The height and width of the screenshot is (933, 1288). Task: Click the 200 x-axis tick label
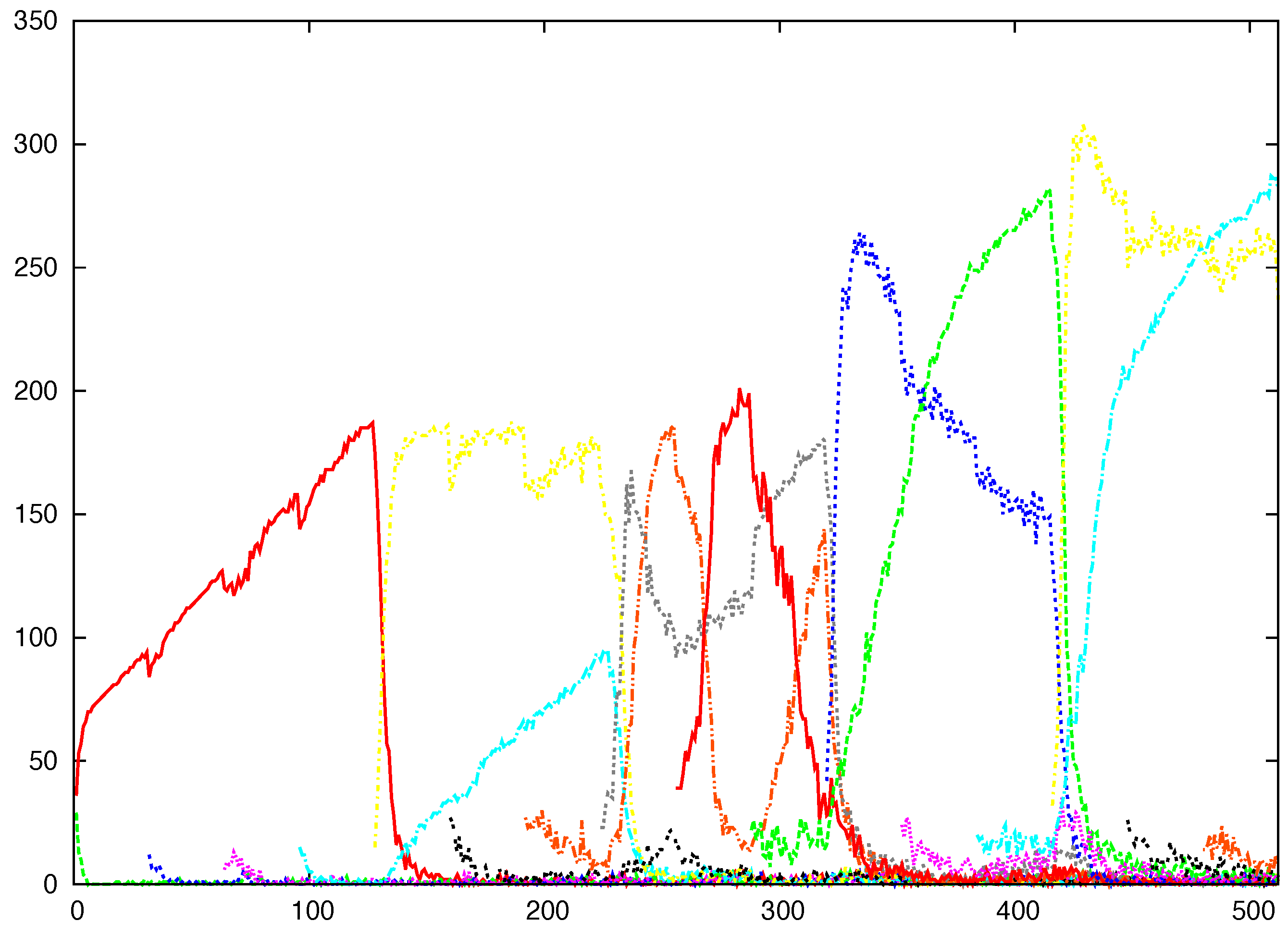[x=547, y=911]
